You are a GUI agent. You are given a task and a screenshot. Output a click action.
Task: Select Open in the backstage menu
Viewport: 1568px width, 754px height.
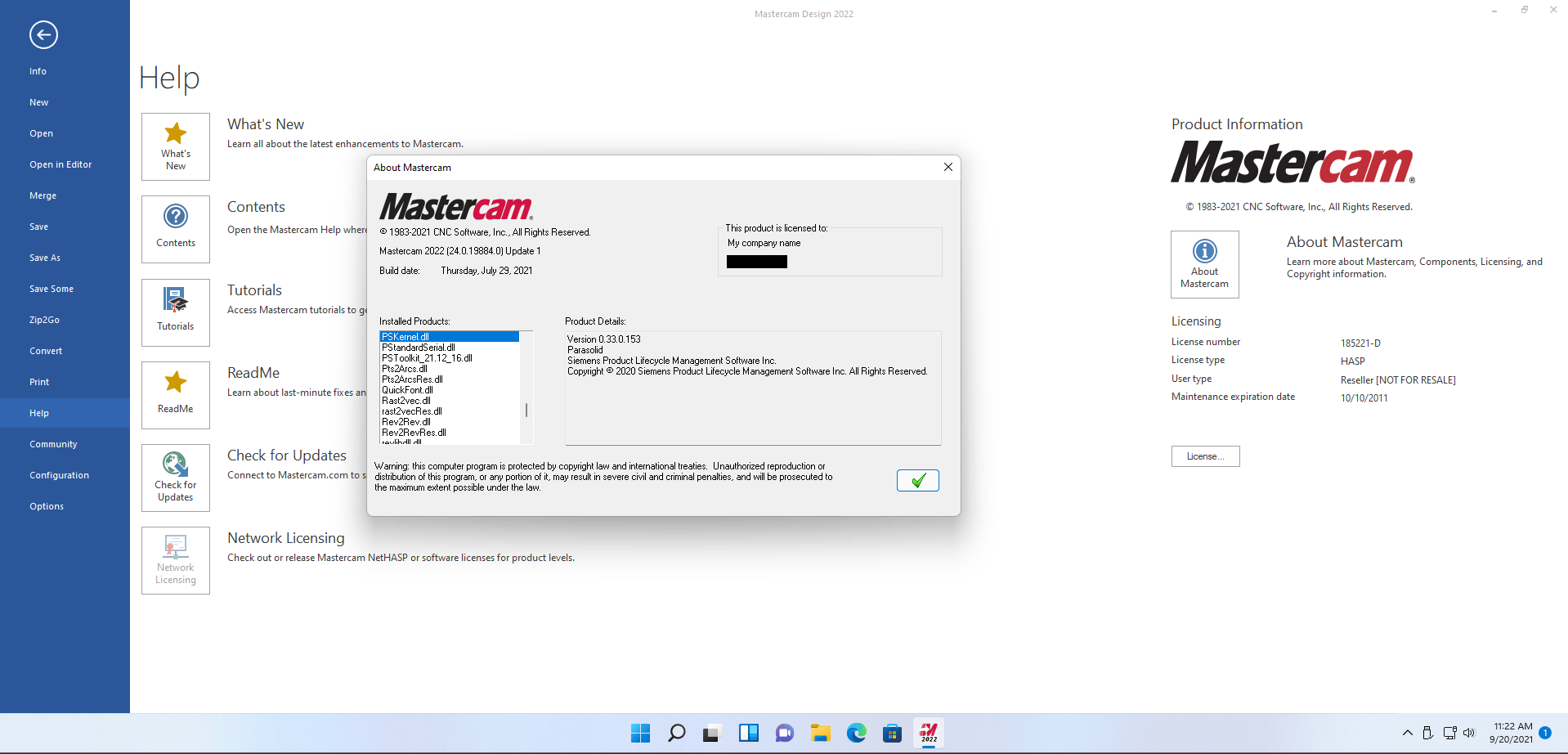pos(65,133)
